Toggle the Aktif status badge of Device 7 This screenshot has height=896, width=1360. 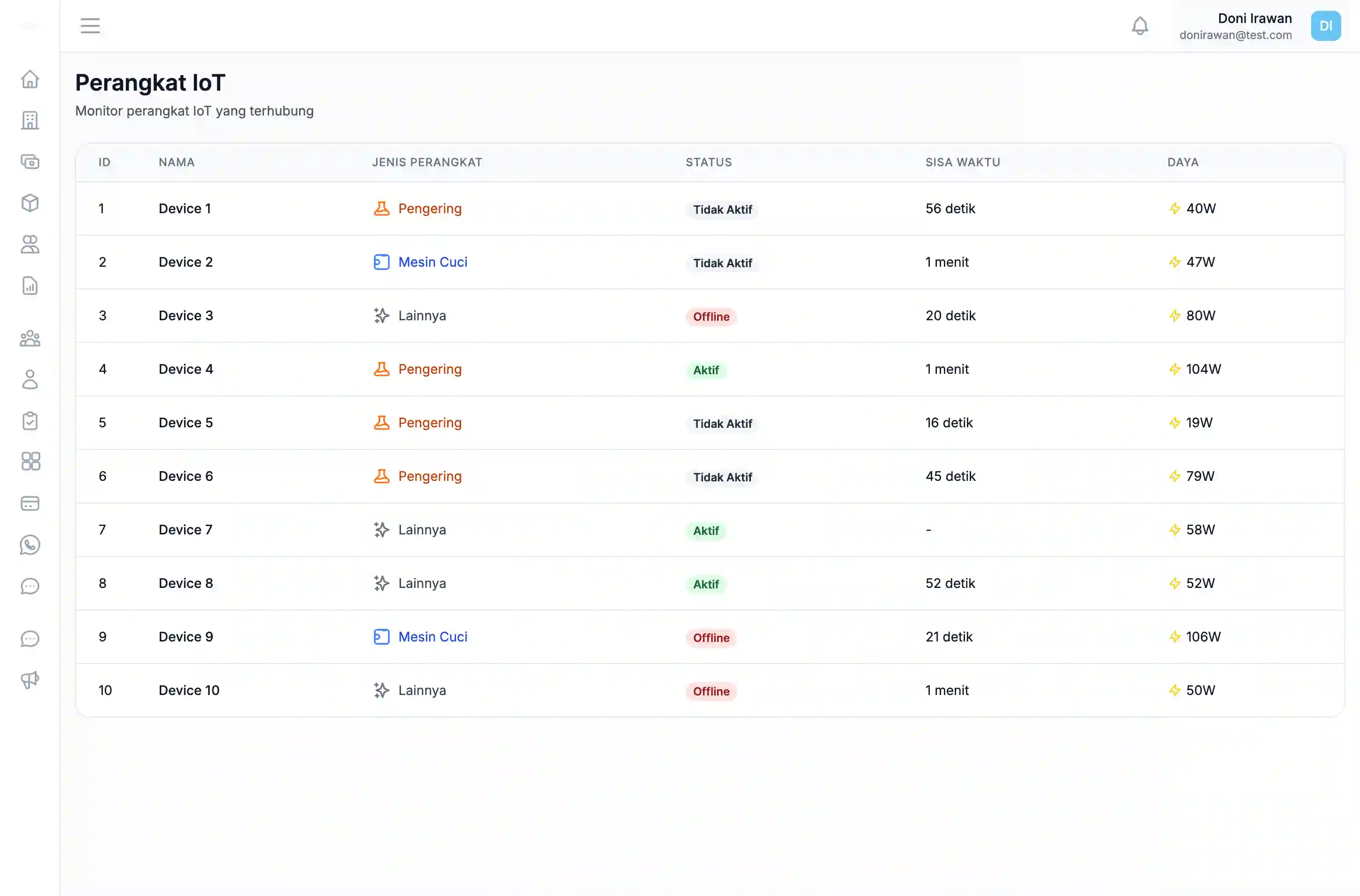pos(706,530)
